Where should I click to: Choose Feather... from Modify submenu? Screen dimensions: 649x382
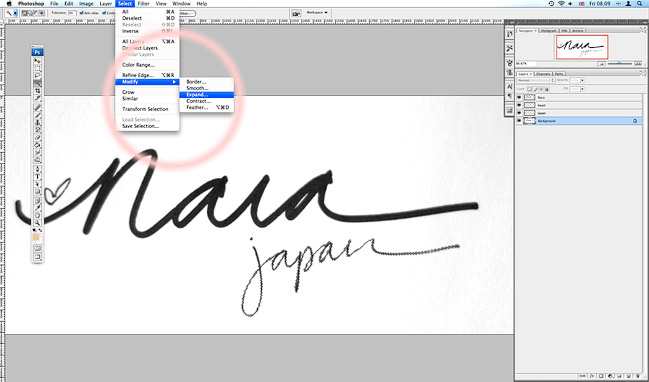207,108
